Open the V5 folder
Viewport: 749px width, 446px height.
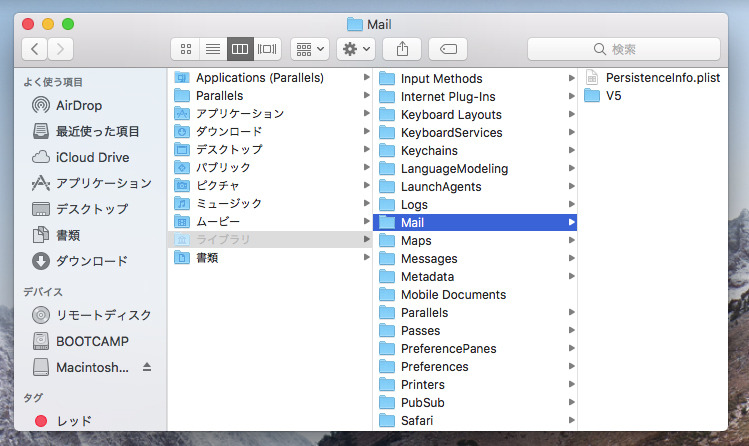pos(653,96)
